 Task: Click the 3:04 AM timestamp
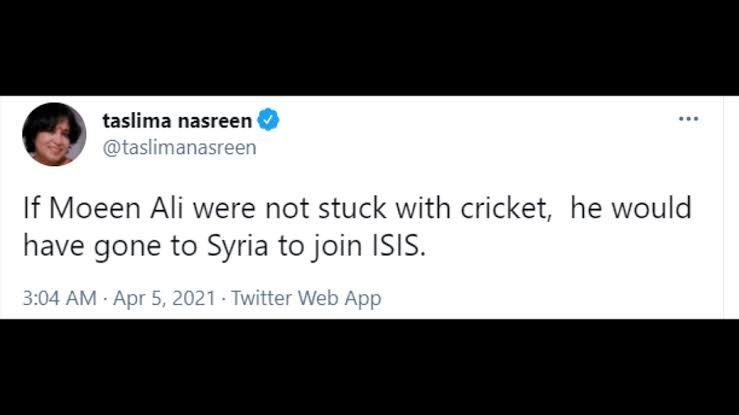point(58,298)
